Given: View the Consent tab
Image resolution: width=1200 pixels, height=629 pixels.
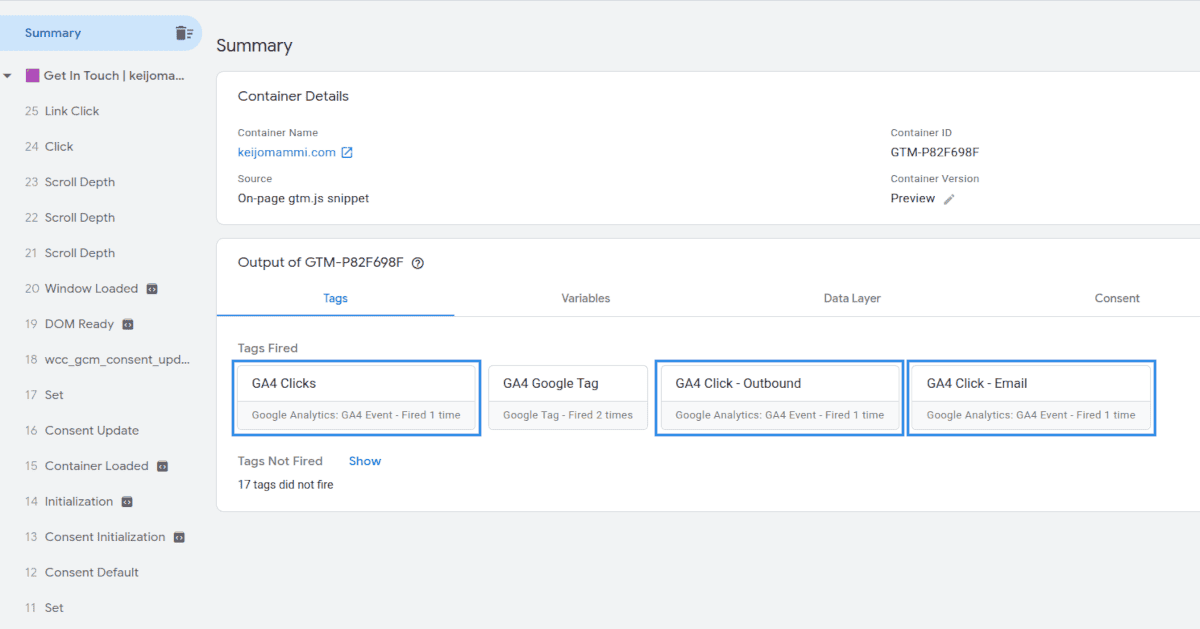Looking at the screenshot, I should coord(1117,298).
